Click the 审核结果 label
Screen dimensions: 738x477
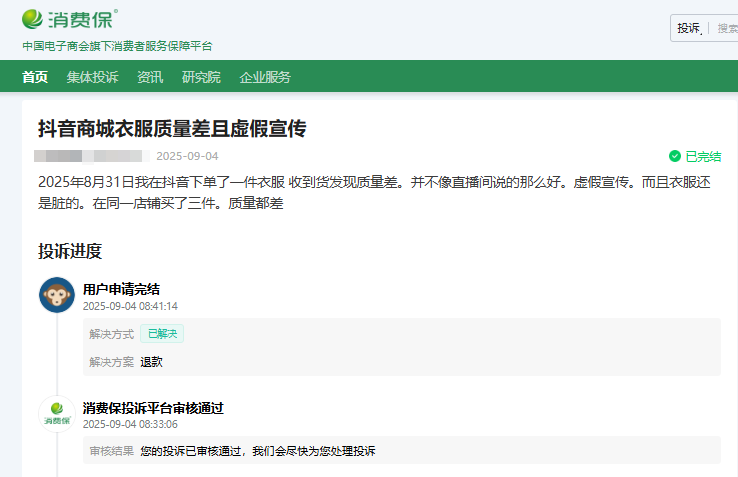point(112,451)
